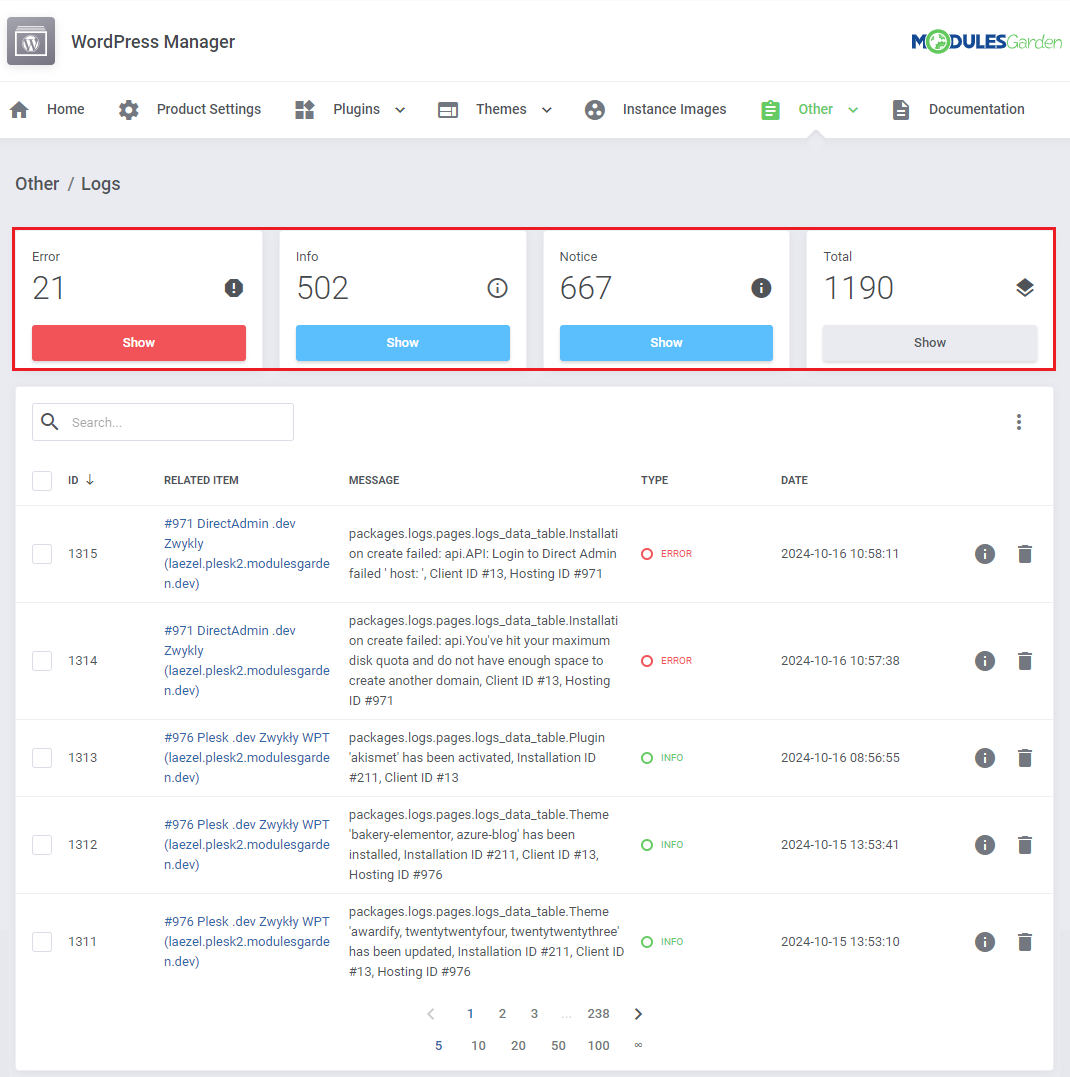Open the Home menu item
This screenshot has height=1077, width=1070.
[65, 109]
